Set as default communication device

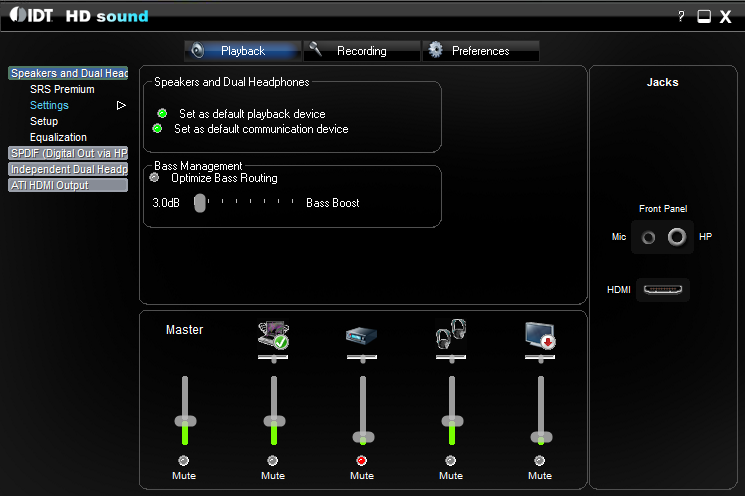click(x=157, y=128)
